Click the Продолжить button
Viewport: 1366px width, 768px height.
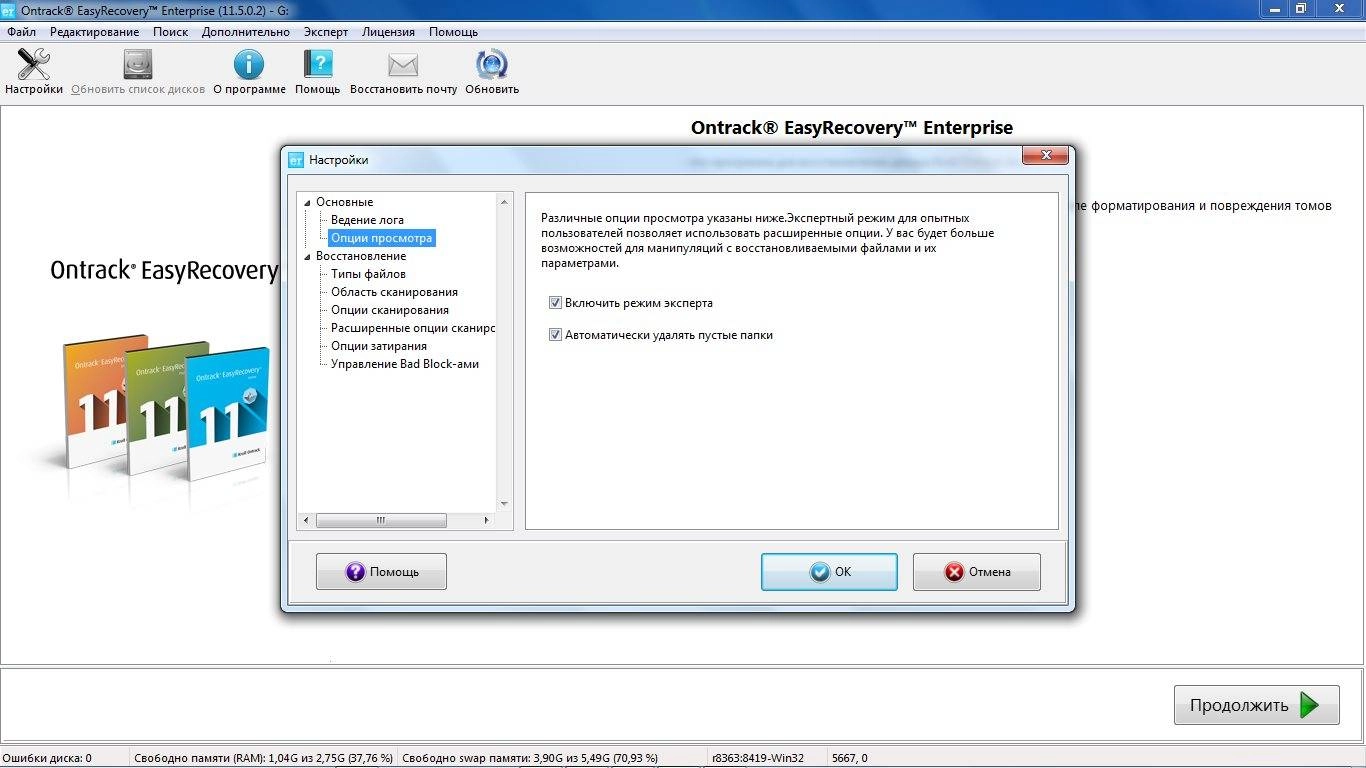coord(1257,705)
